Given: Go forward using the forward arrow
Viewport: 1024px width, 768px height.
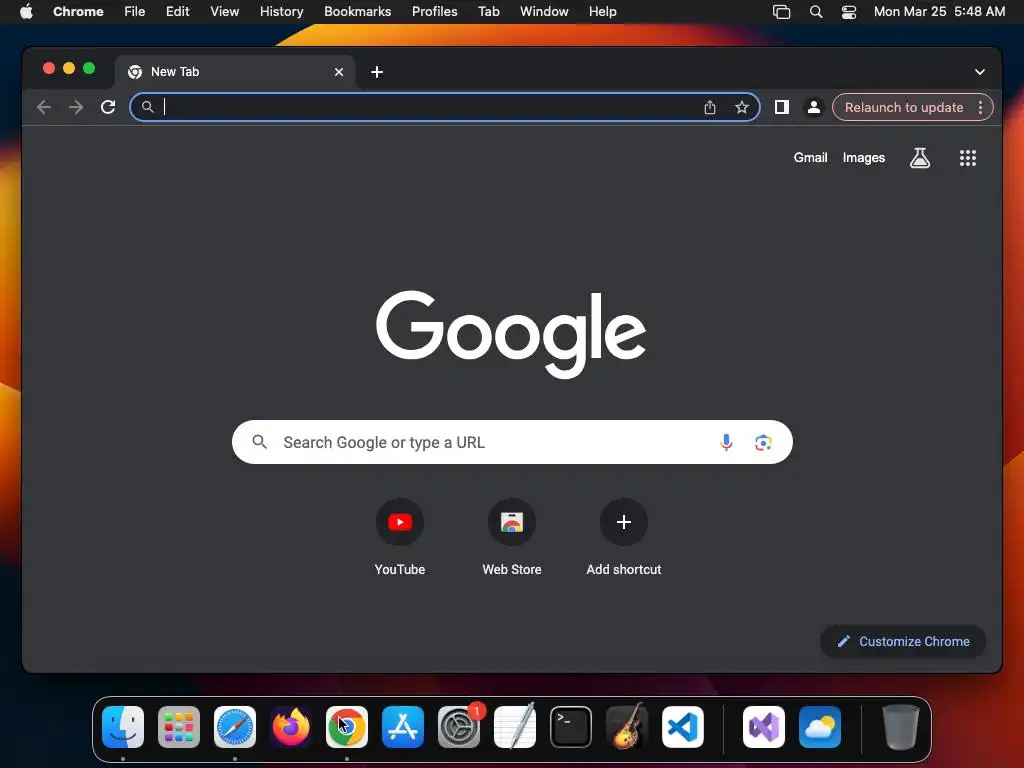Looking at the screenshot, I should (76, 107).
